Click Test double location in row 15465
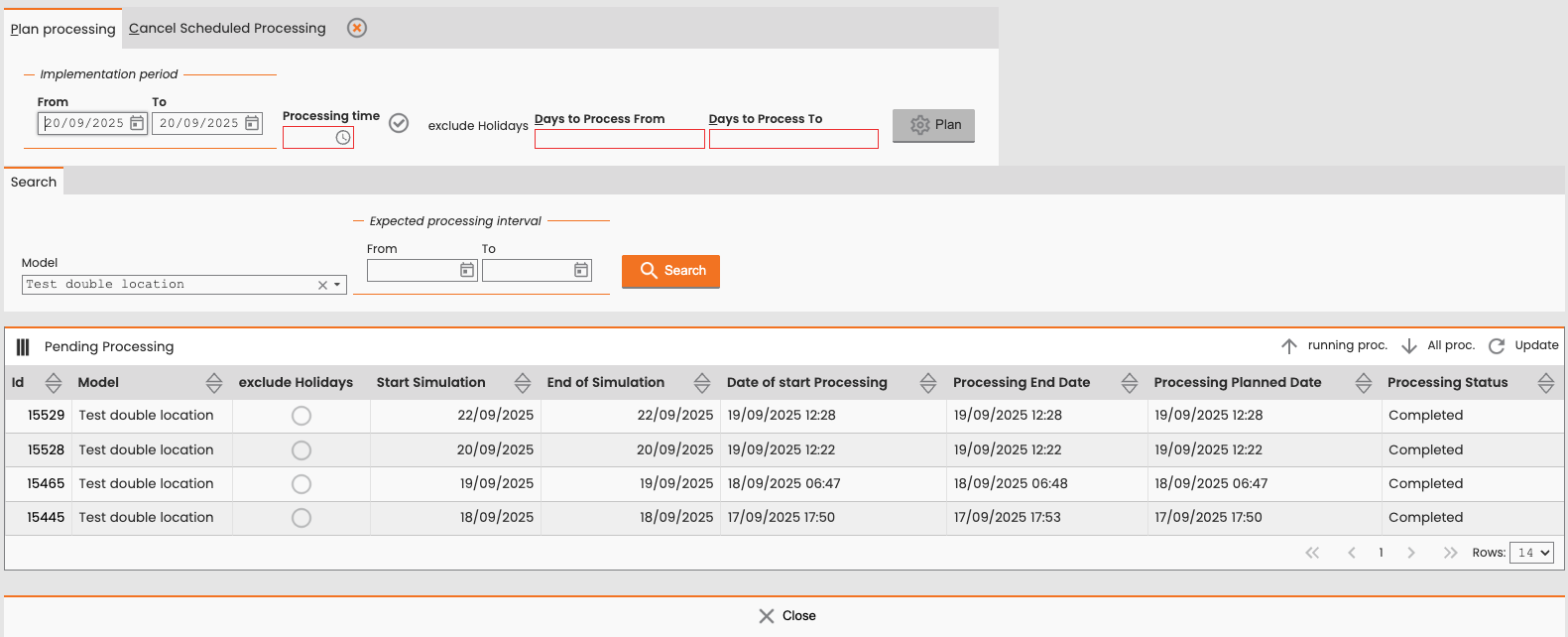Screen dimensions: 1568x637 [x=146, y=484]
